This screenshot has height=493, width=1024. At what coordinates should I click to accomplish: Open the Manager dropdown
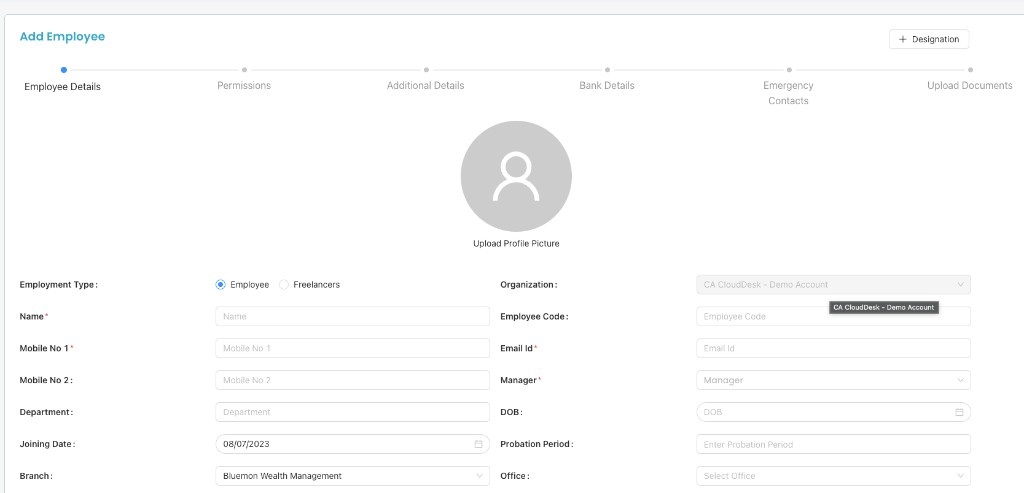coord(833,380)
